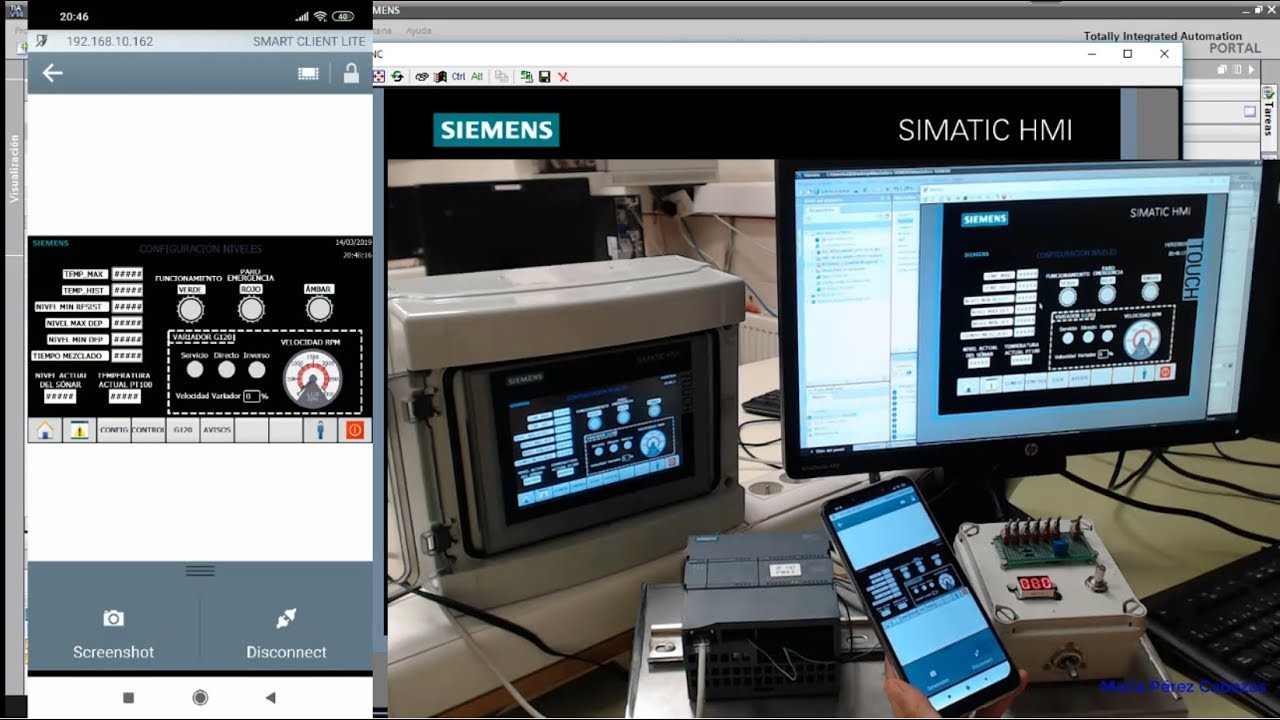1280x720 pixels.
Task: Tap the ÁMBAR indicator lamp
Action: (319, 310)
